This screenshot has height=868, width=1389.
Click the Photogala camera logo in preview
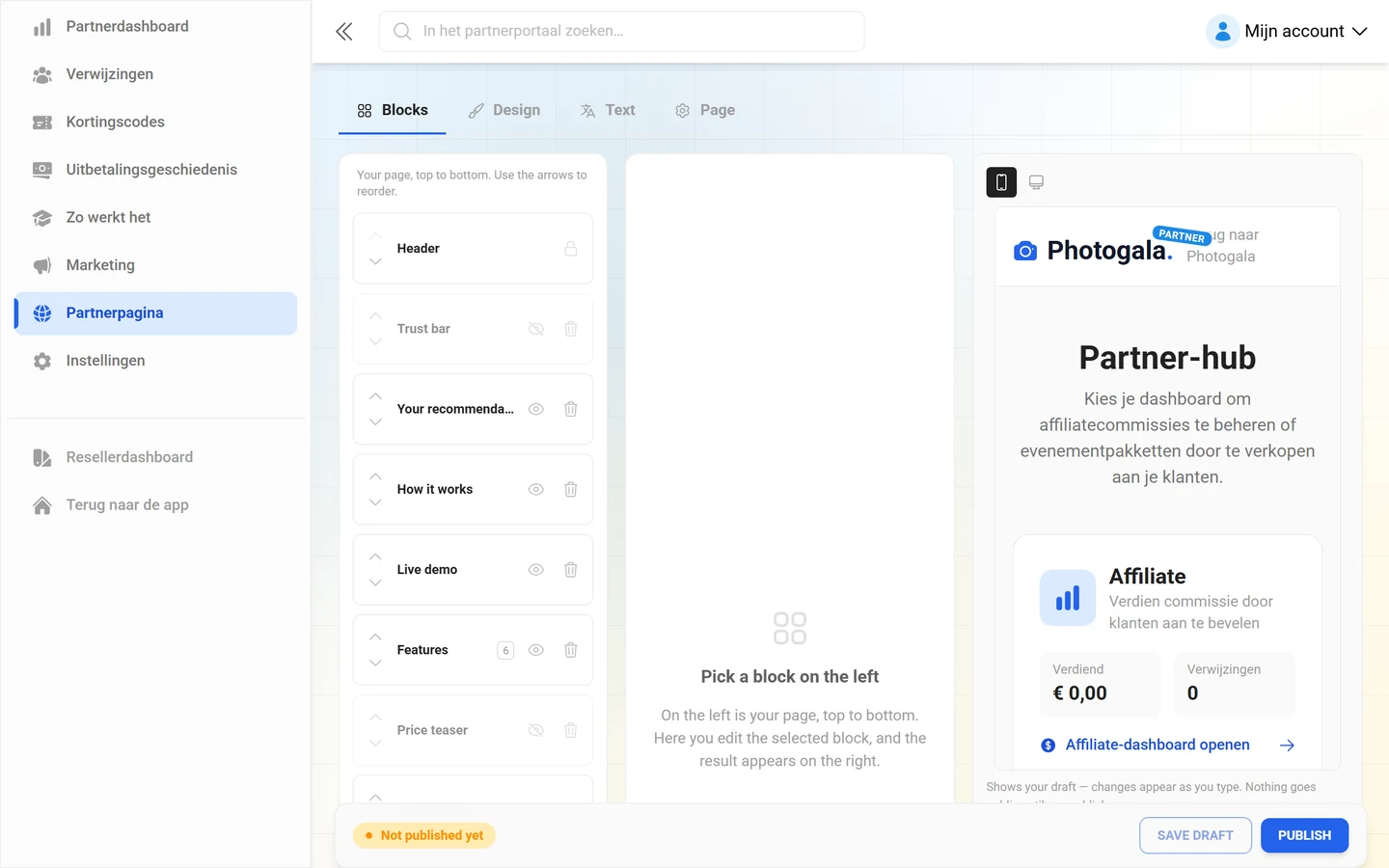point(1025,251)
